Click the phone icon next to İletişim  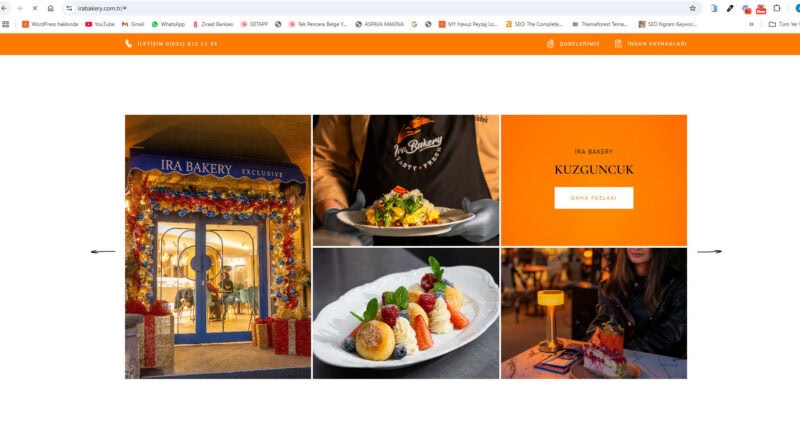pos(129,44)
